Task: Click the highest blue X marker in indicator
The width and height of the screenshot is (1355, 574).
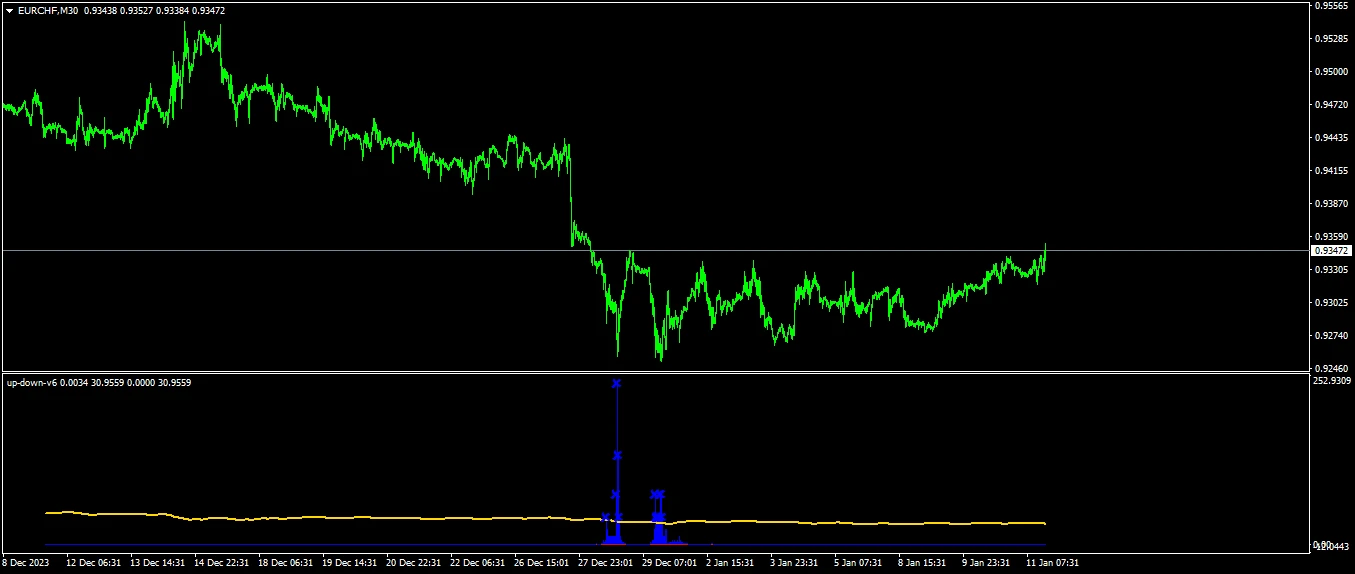Action: tap(617, 384)
